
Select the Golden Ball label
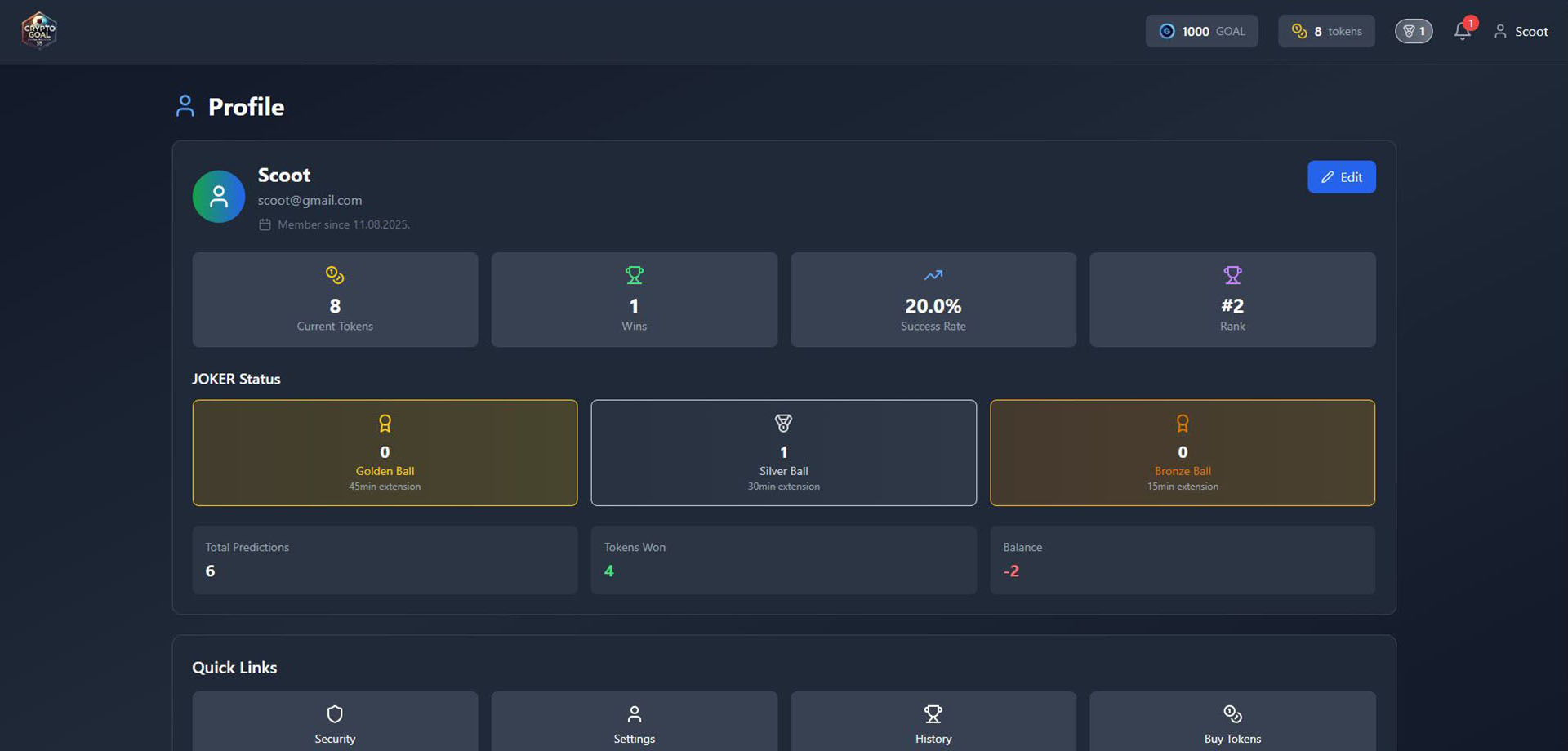[x=385, y=471]
